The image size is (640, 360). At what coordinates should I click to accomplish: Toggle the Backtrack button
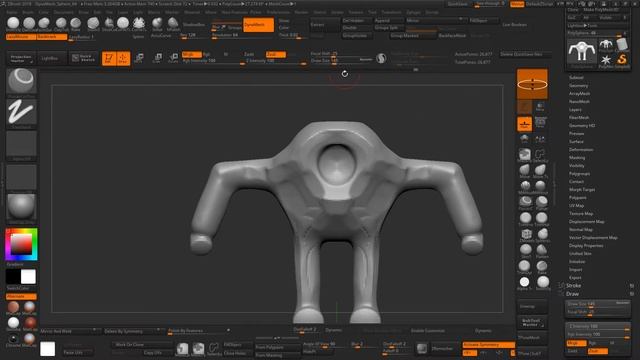click(x=52, y=37)
